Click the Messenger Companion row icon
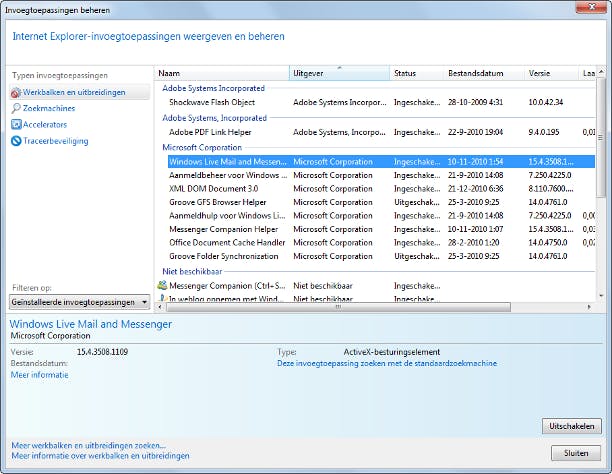The width and height of the screenshot is (612, 474). click(162, 285)
